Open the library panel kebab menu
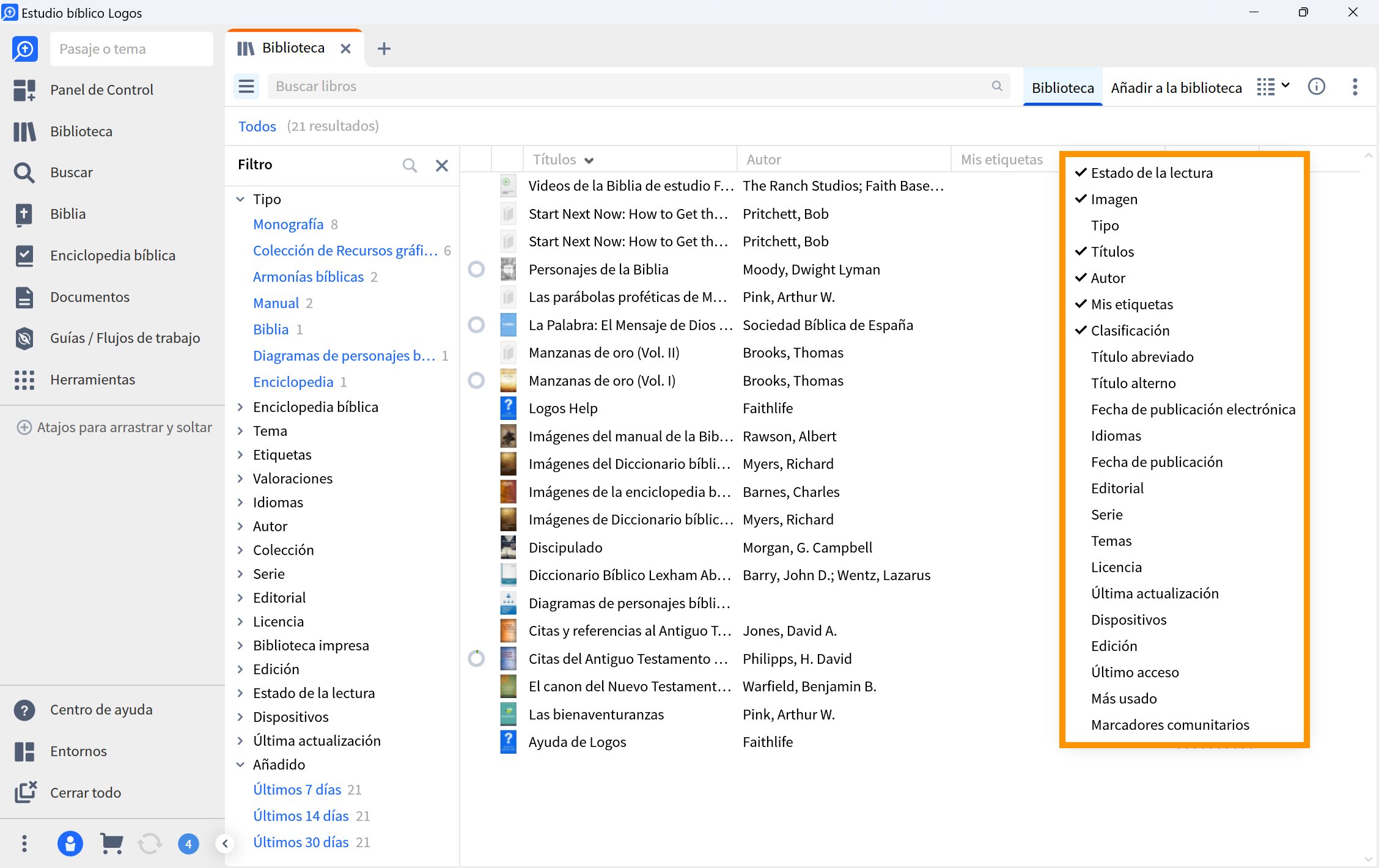Image resolution: width=1379 pixels, height=868 pixels. click(1355, 87)
